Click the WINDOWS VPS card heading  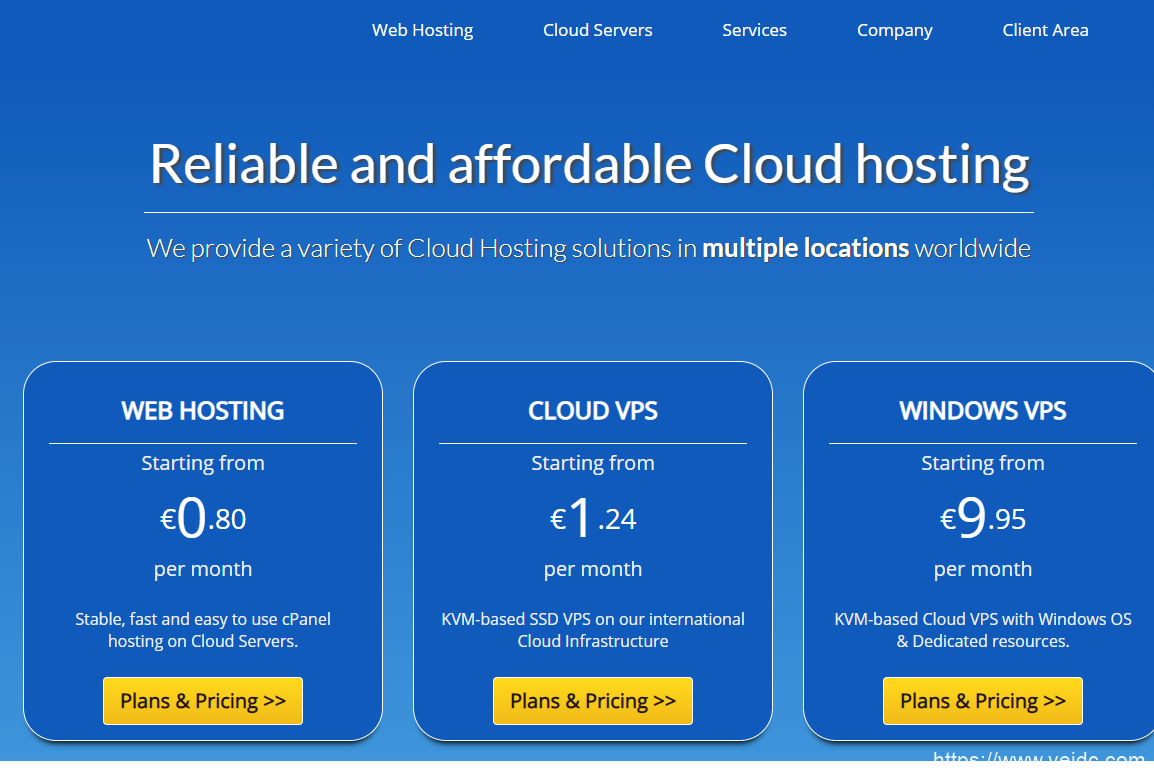(x=982, y=411)
